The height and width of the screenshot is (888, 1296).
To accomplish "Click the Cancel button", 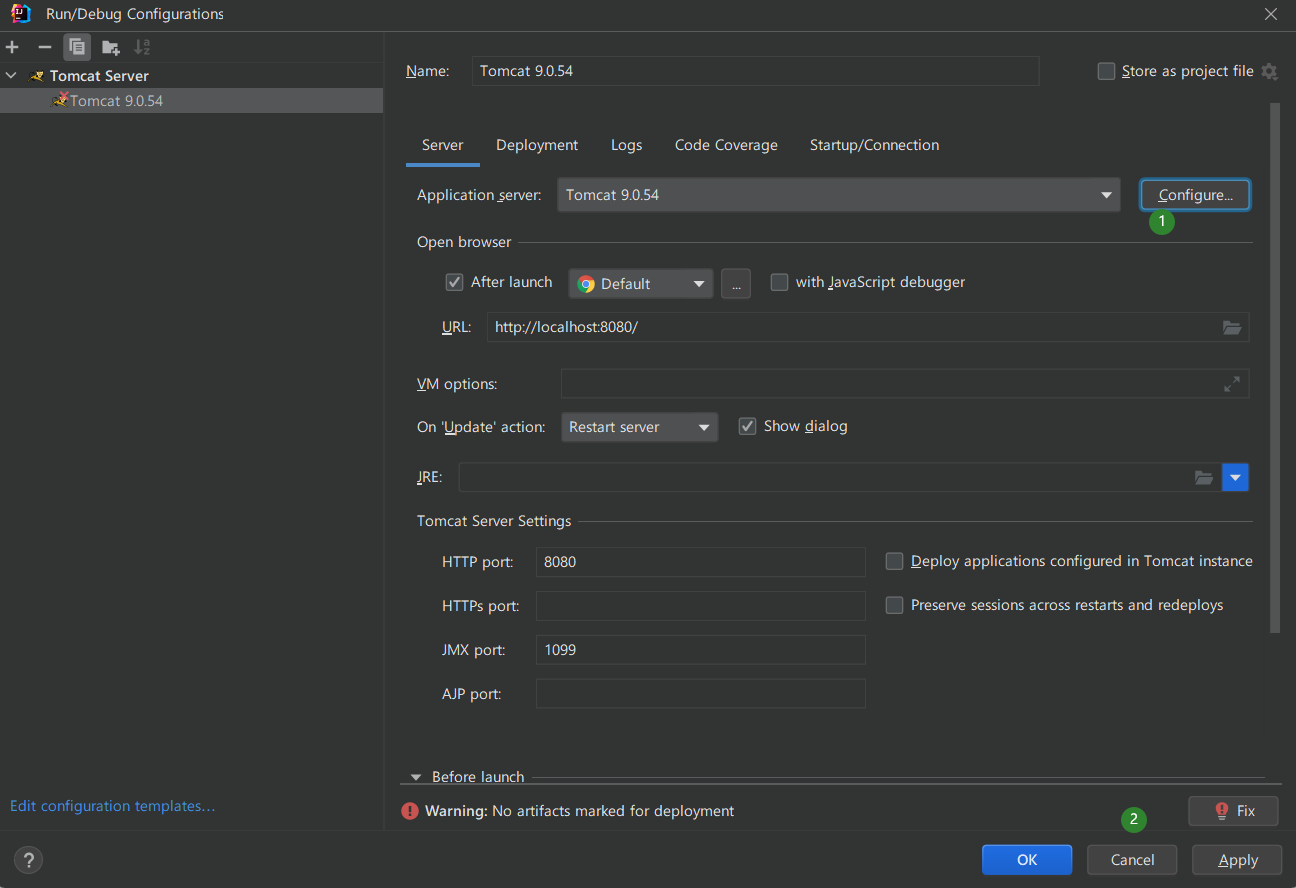I will coord(1132,860).
